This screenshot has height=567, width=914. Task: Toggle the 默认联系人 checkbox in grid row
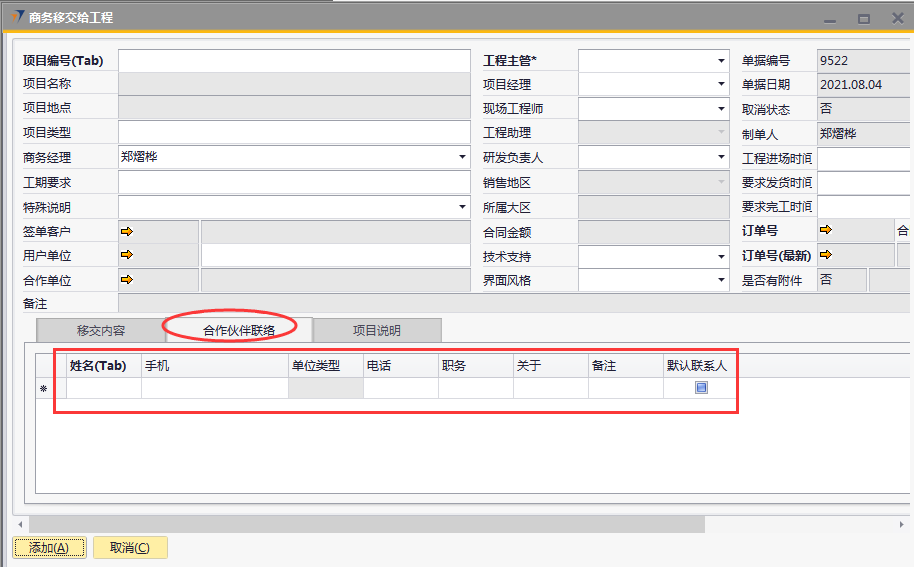click(x=701, y=388)
